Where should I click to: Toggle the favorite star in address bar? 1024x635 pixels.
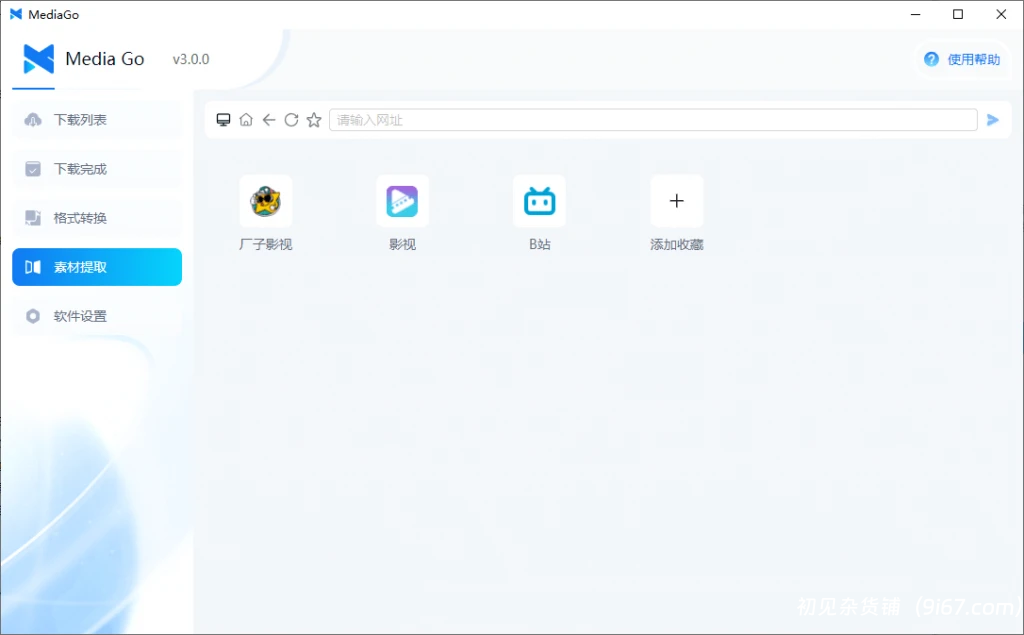click(313, 119)
